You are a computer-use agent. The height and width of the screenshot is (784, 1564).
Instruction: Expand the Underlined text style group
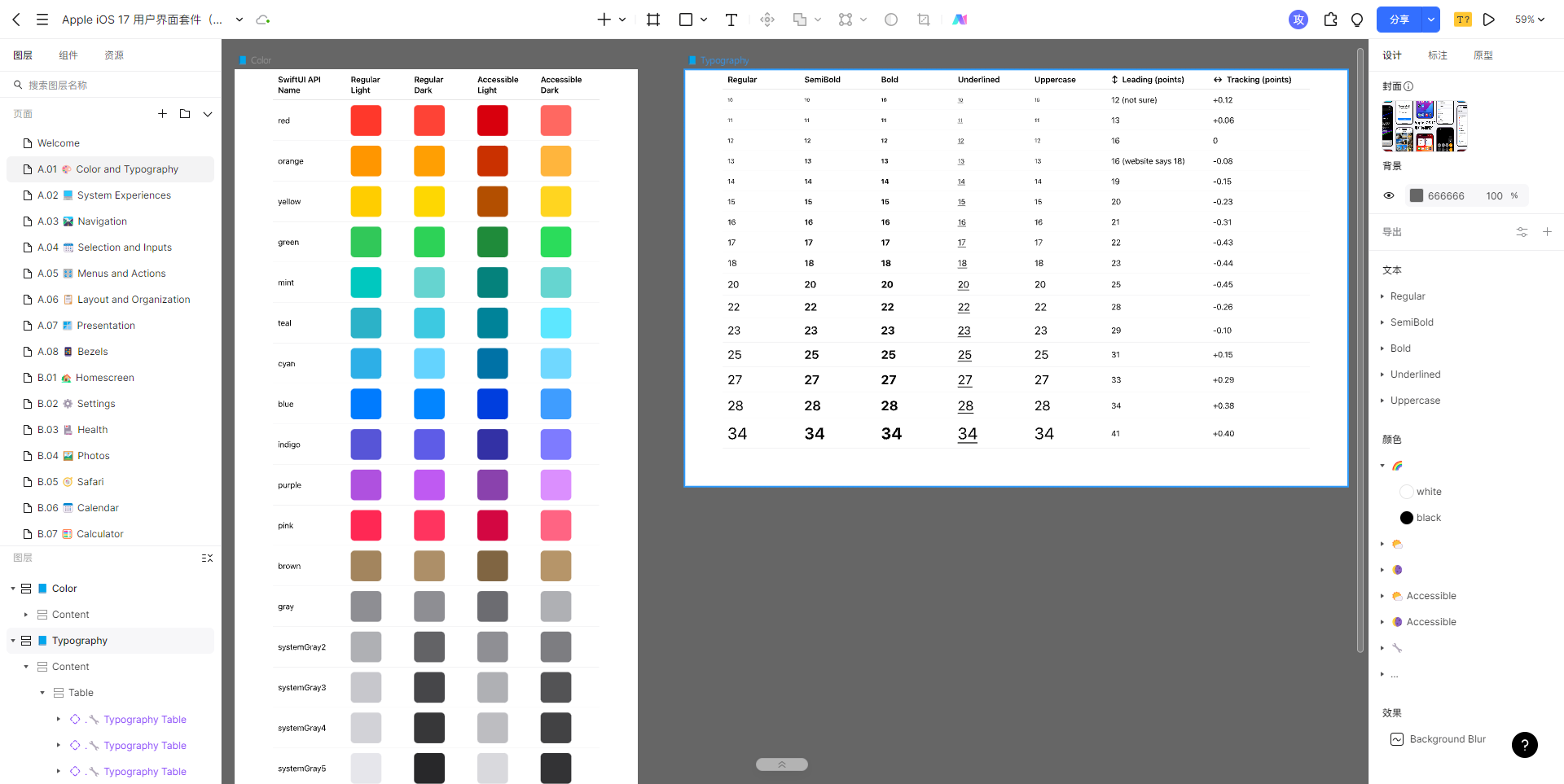pyautogui.click(x=1382, y=374)
